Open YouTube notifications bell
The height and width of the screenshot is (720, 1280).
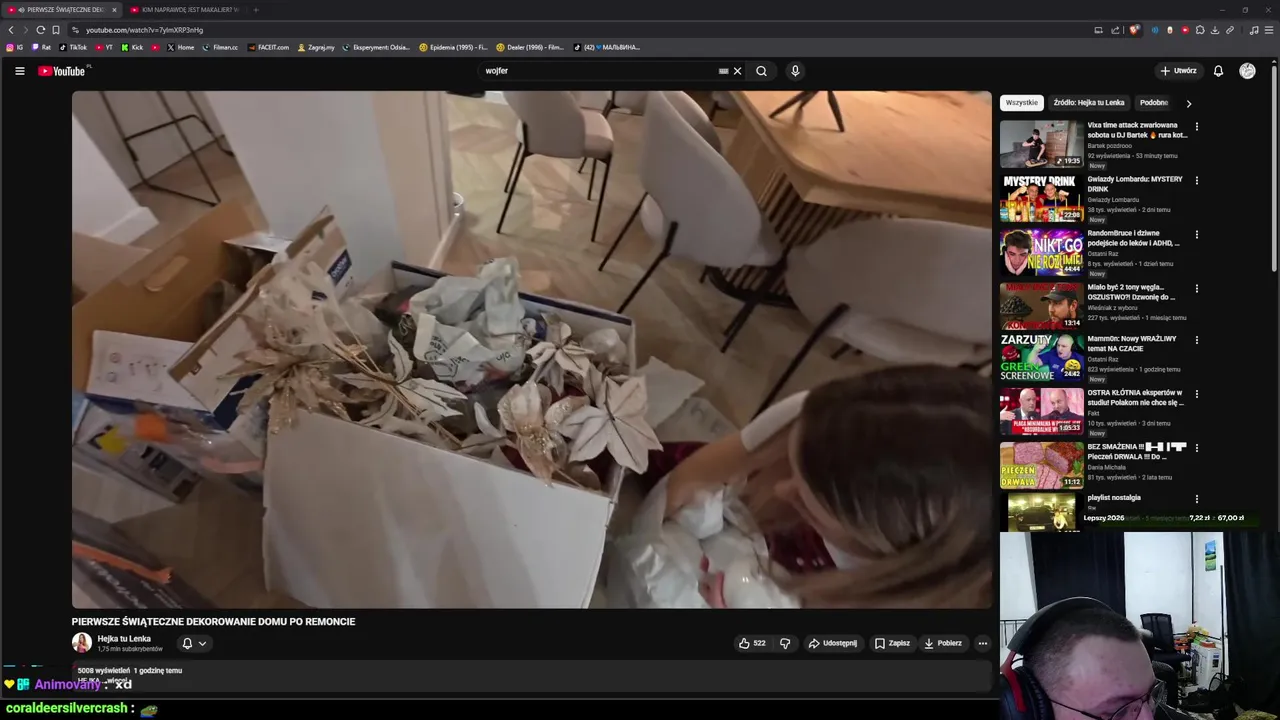click(1218, 71)
